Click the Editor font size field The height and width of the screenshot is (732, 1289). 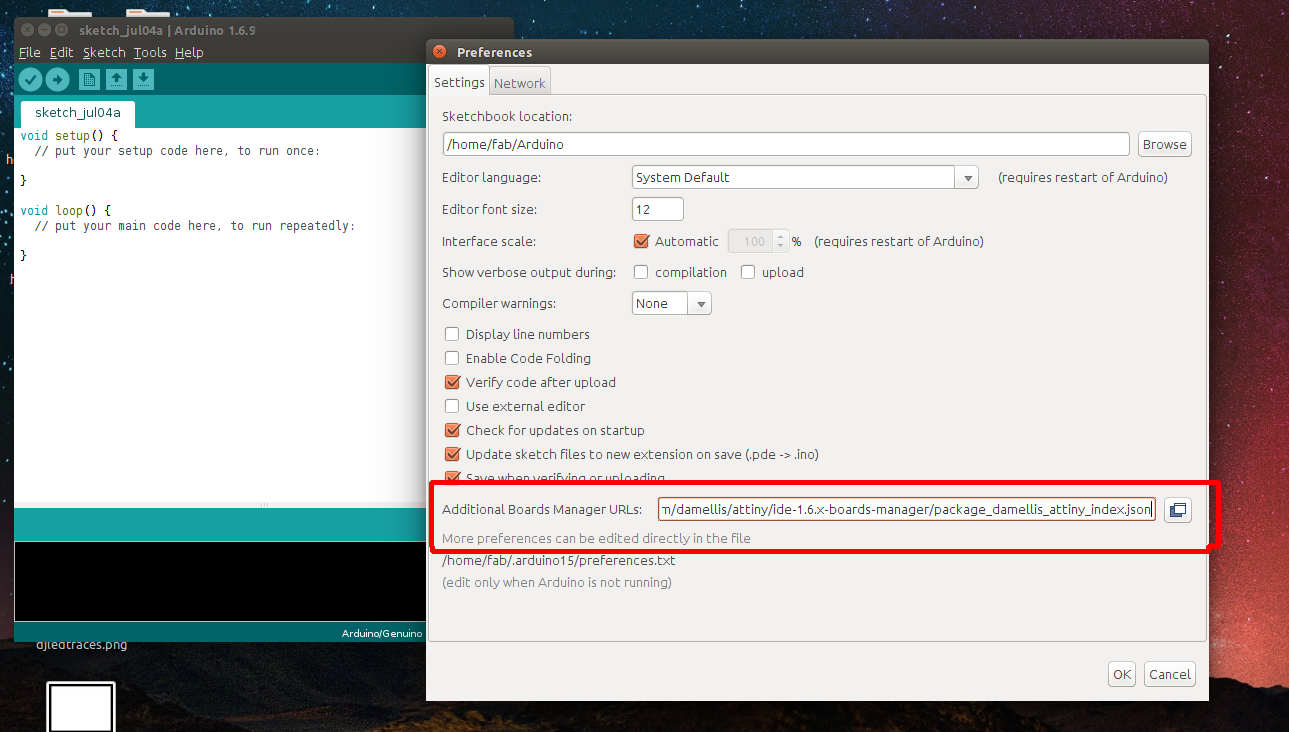[658, 209]
